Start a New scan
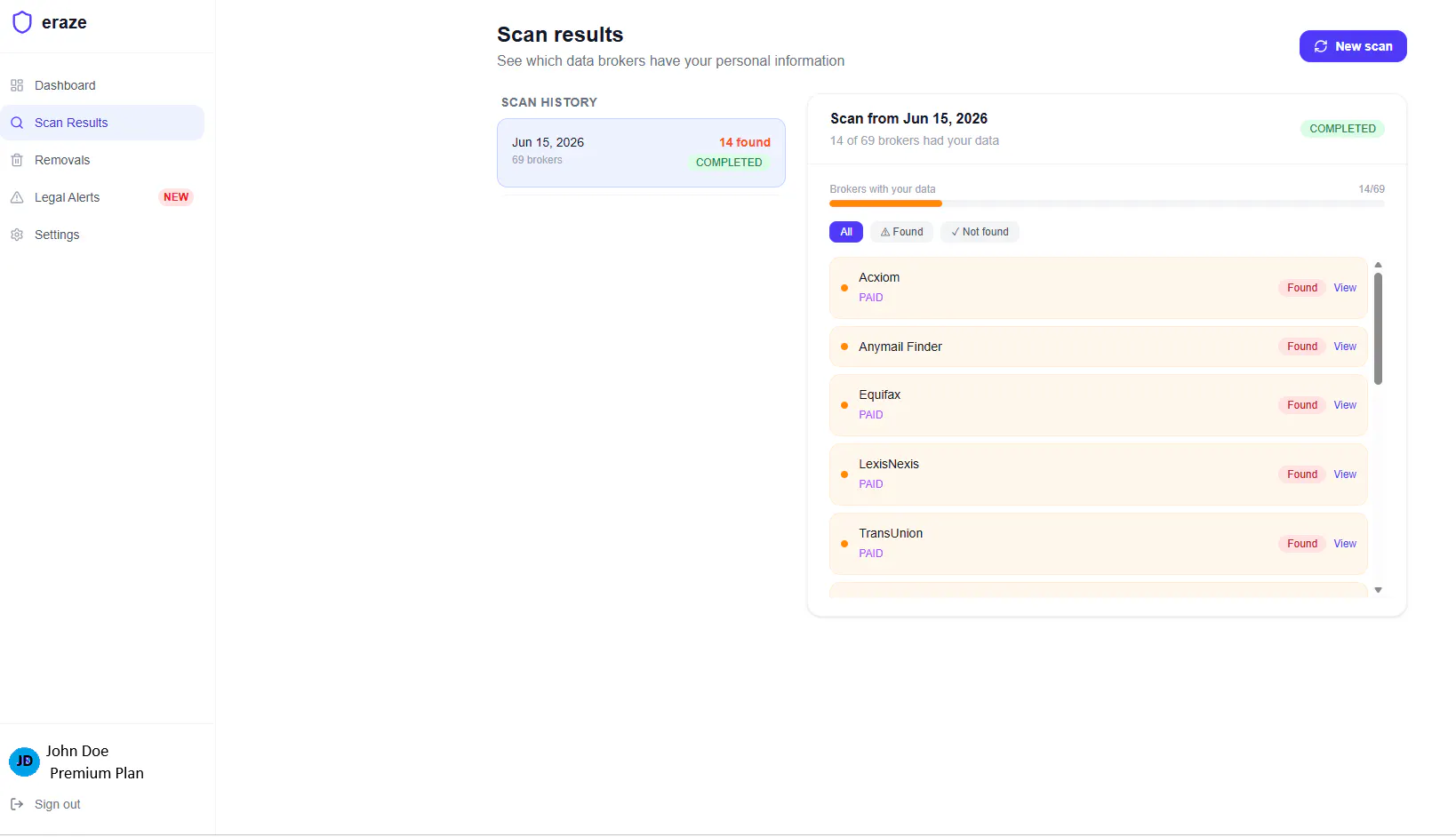The image size is (1456, 837). click(x=1353, y=46)
